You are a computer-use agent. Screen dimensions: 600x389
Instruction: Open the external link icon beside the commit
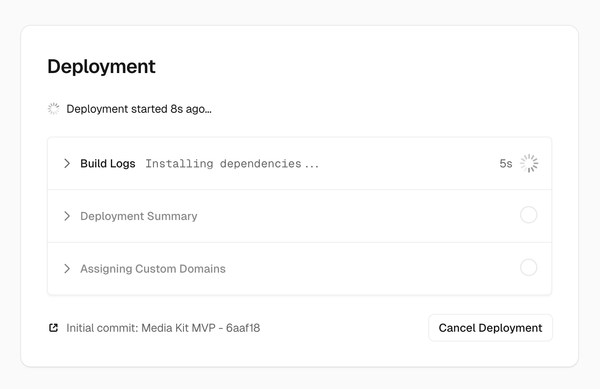(x=54, y=328)
